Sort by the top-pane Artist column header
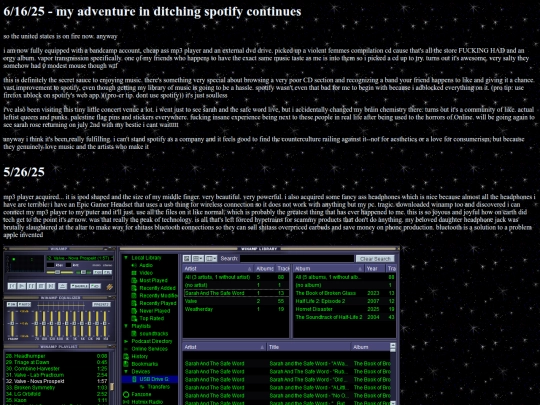 click(x=218, y=269)
